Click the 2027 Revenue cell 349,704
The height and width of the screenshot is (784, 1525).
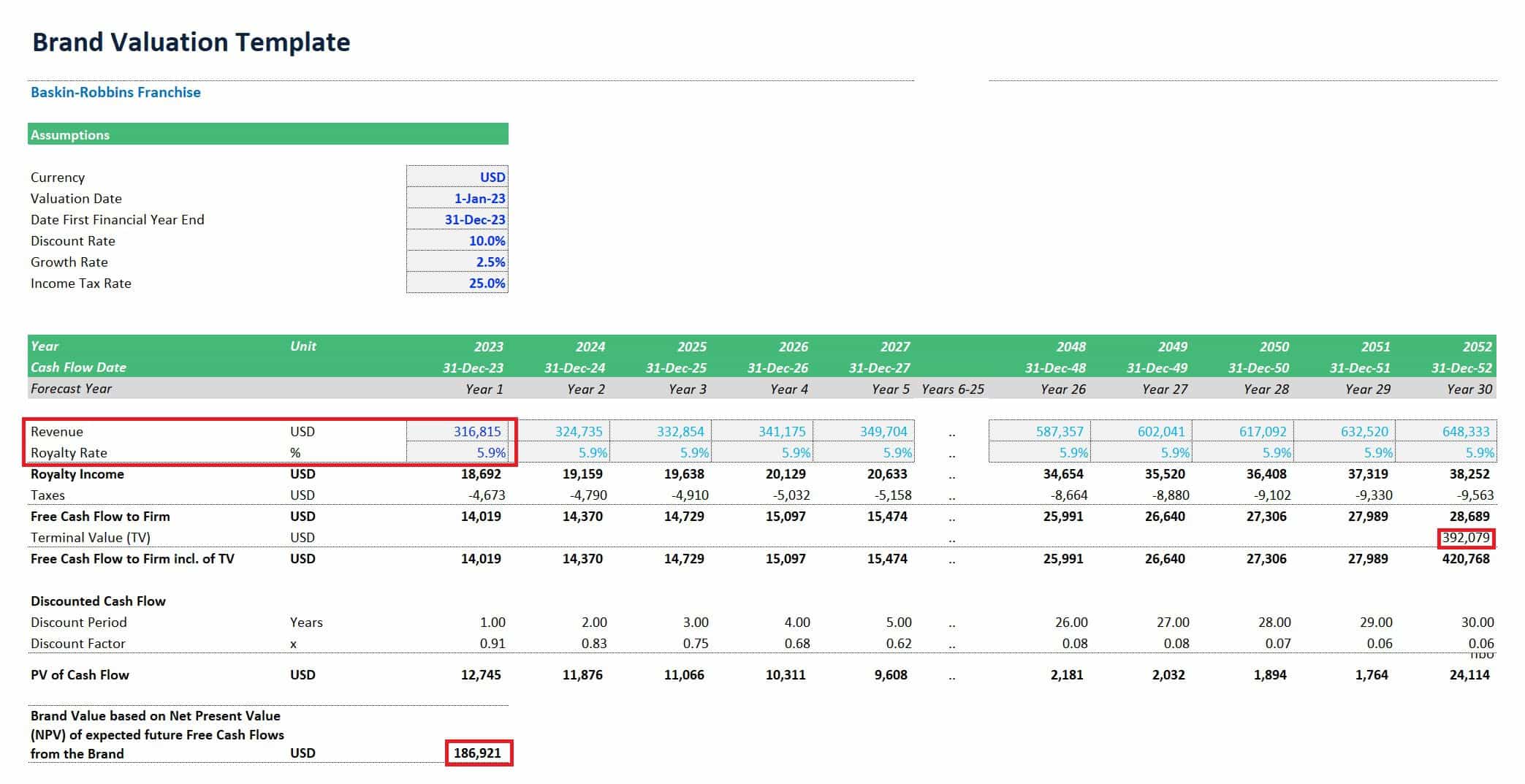pyautogui.click(x=864, y=431)
